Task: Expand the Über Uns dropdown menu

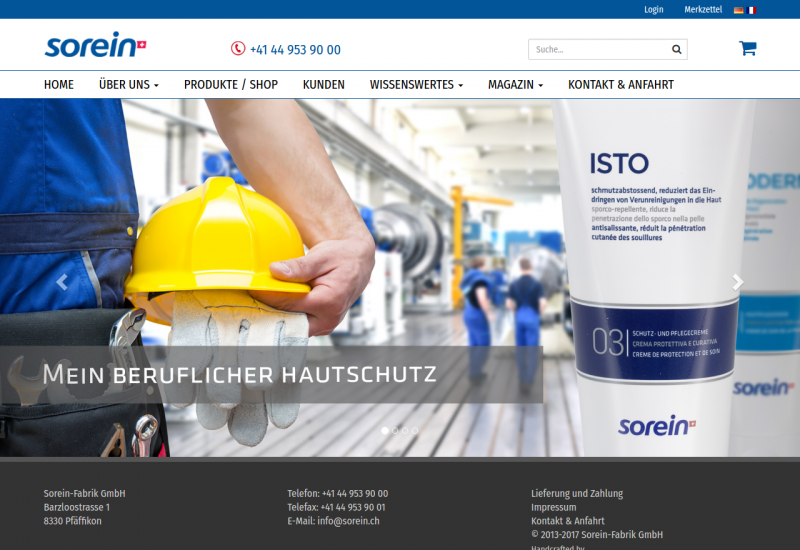Action: click(x=128, y=85)
